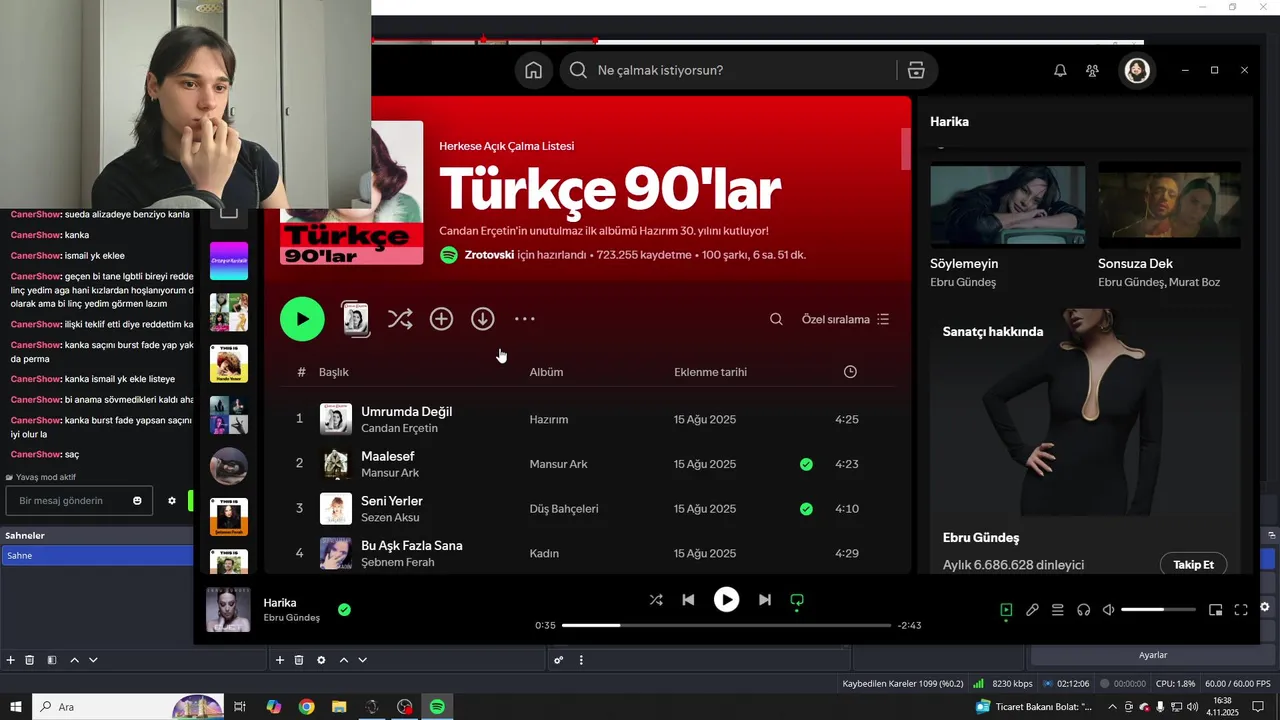Delete selected scene with trash icon
This screenshot has width=1280, height=720.
pos(30,660)
